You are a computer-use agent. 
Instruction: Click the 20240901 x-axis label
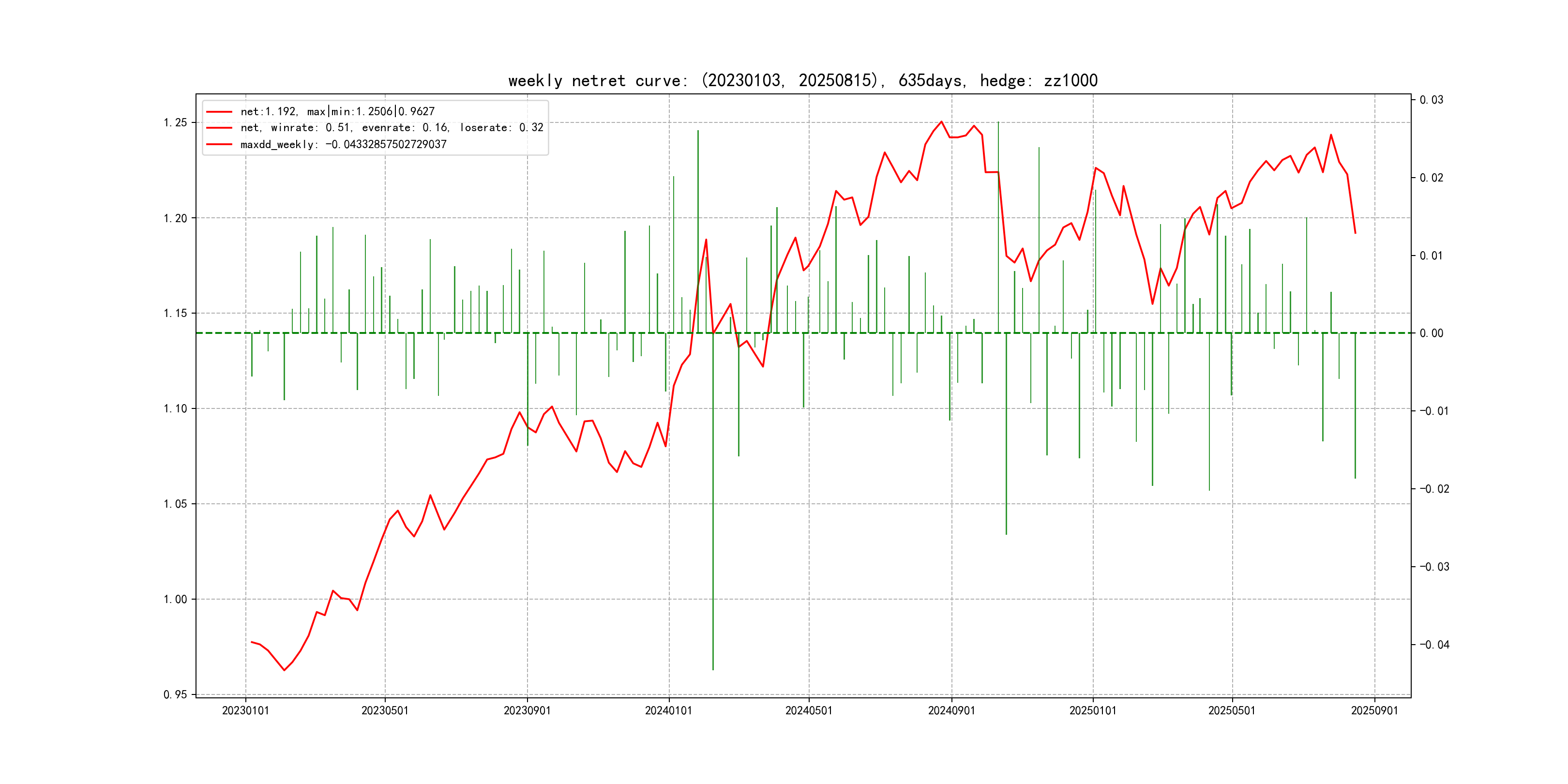951,710
